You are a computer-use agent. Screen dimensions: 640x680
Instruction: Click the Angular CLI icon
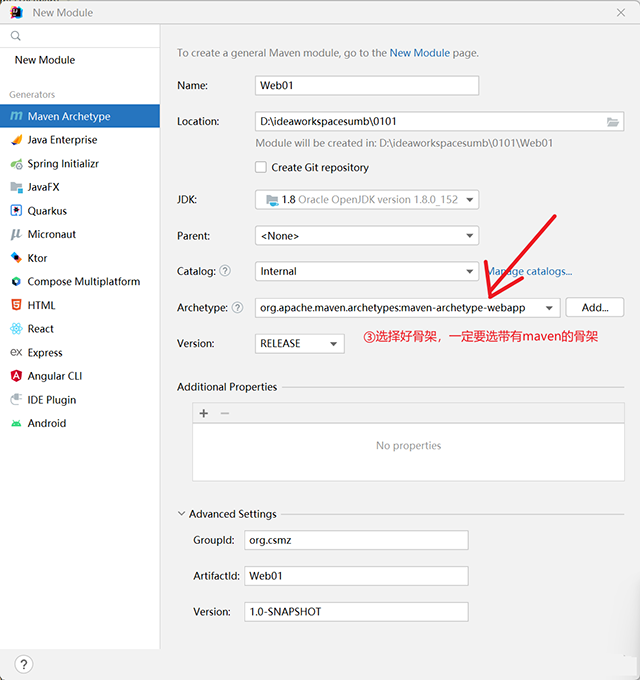coord(16,376)
